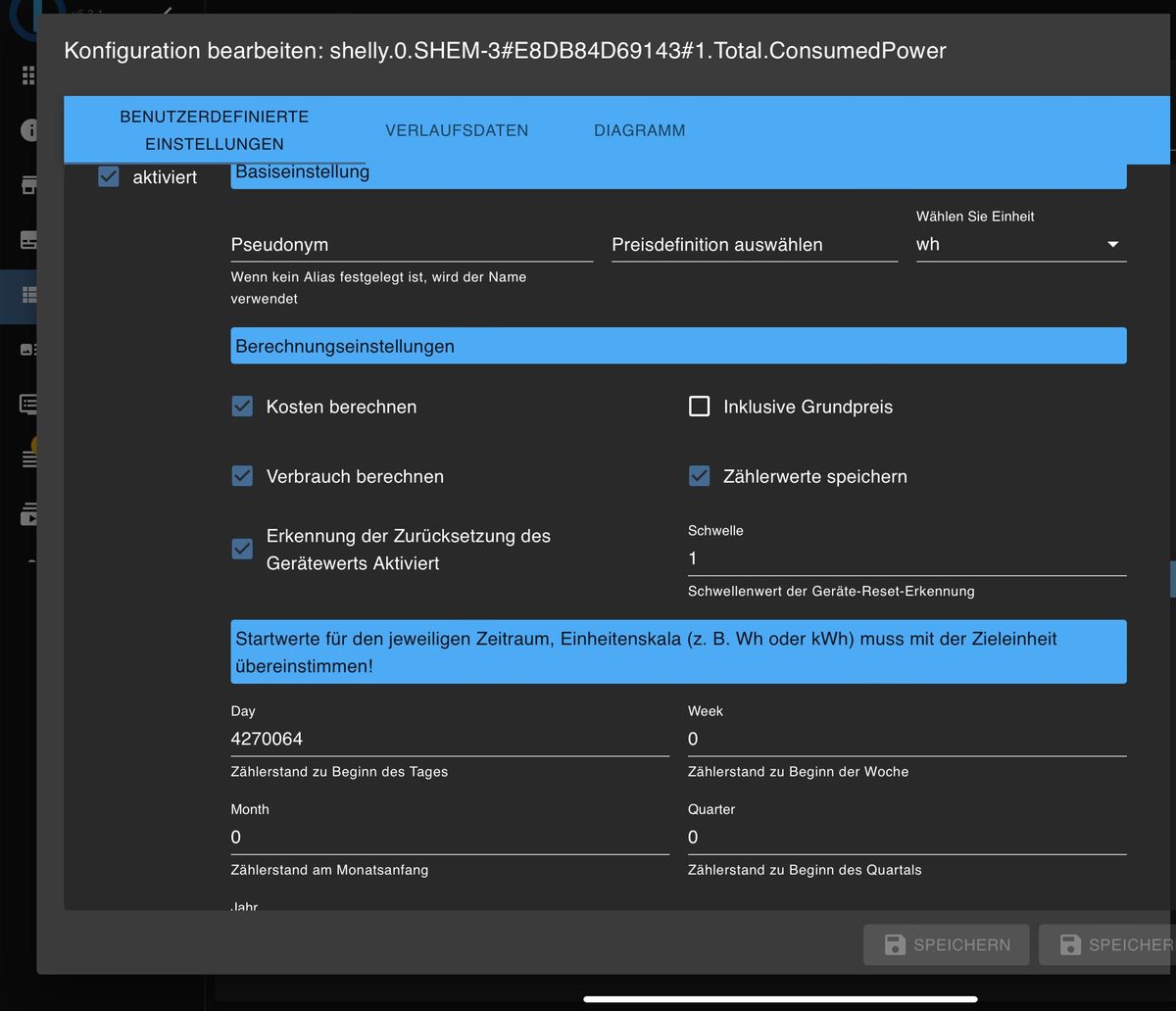This screenshot has height=1011, width=1176.
Task: Click the Pseudonym input field
Action: click(412, 245)
